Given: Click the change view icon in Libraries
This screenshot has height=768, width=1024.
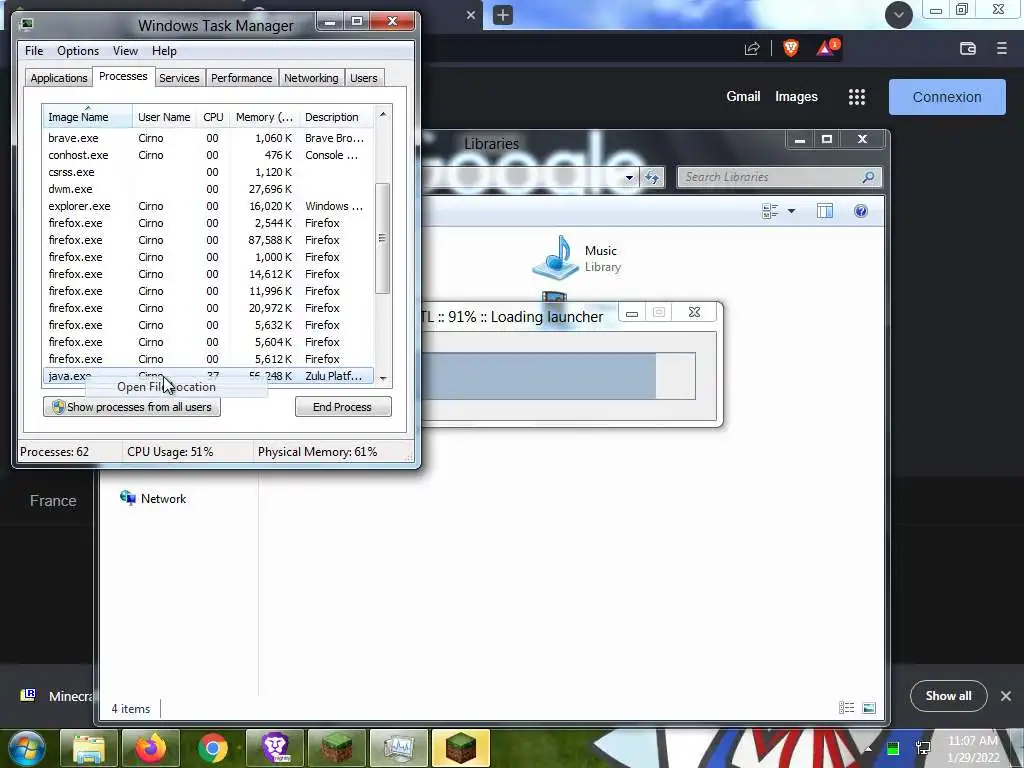Looking at the screenshot, I should [x=770, y=211].
